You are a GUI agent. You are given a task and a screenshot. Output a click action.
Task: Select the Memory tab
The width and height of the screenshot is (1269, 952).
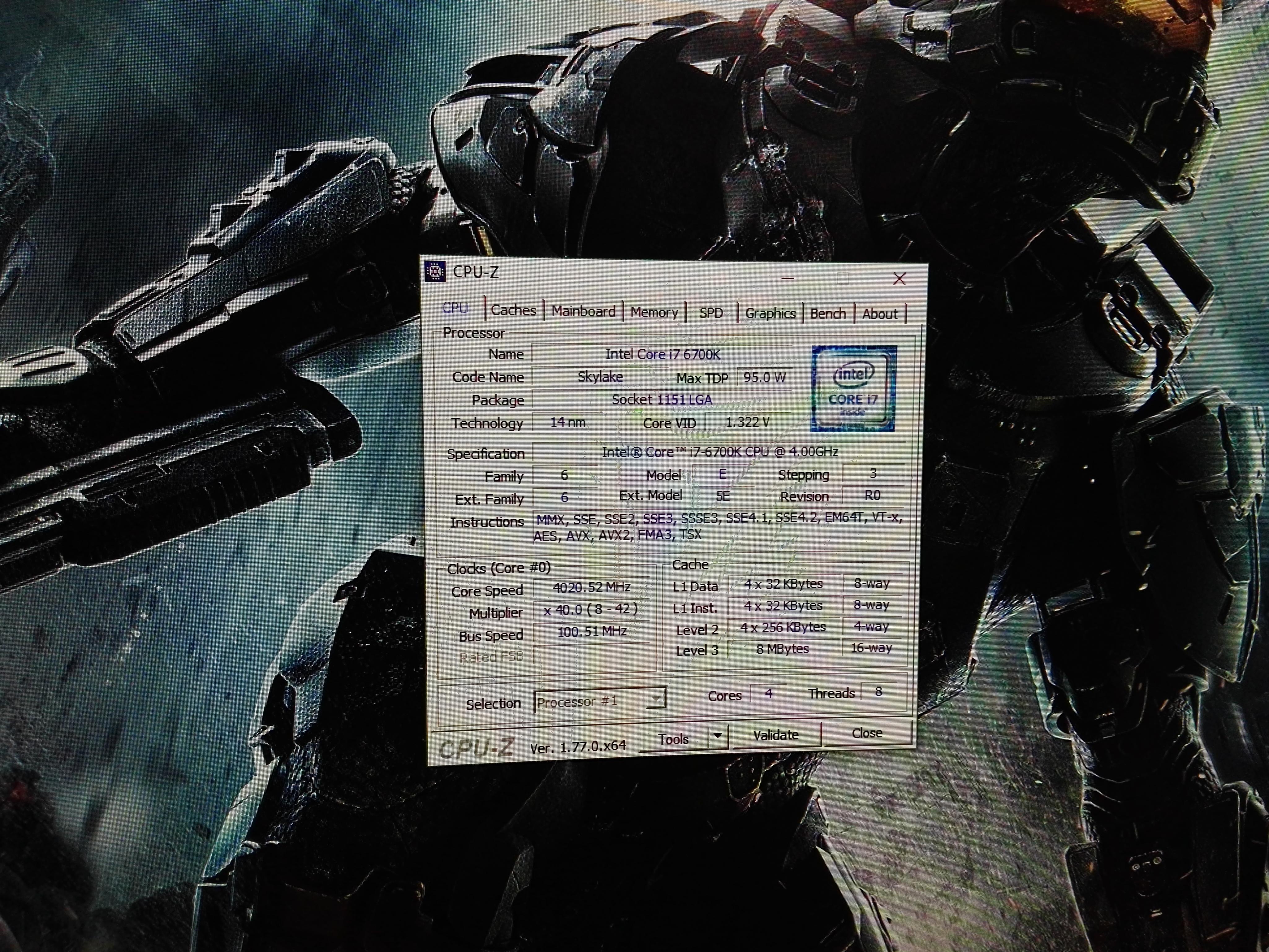pos(654,313)
